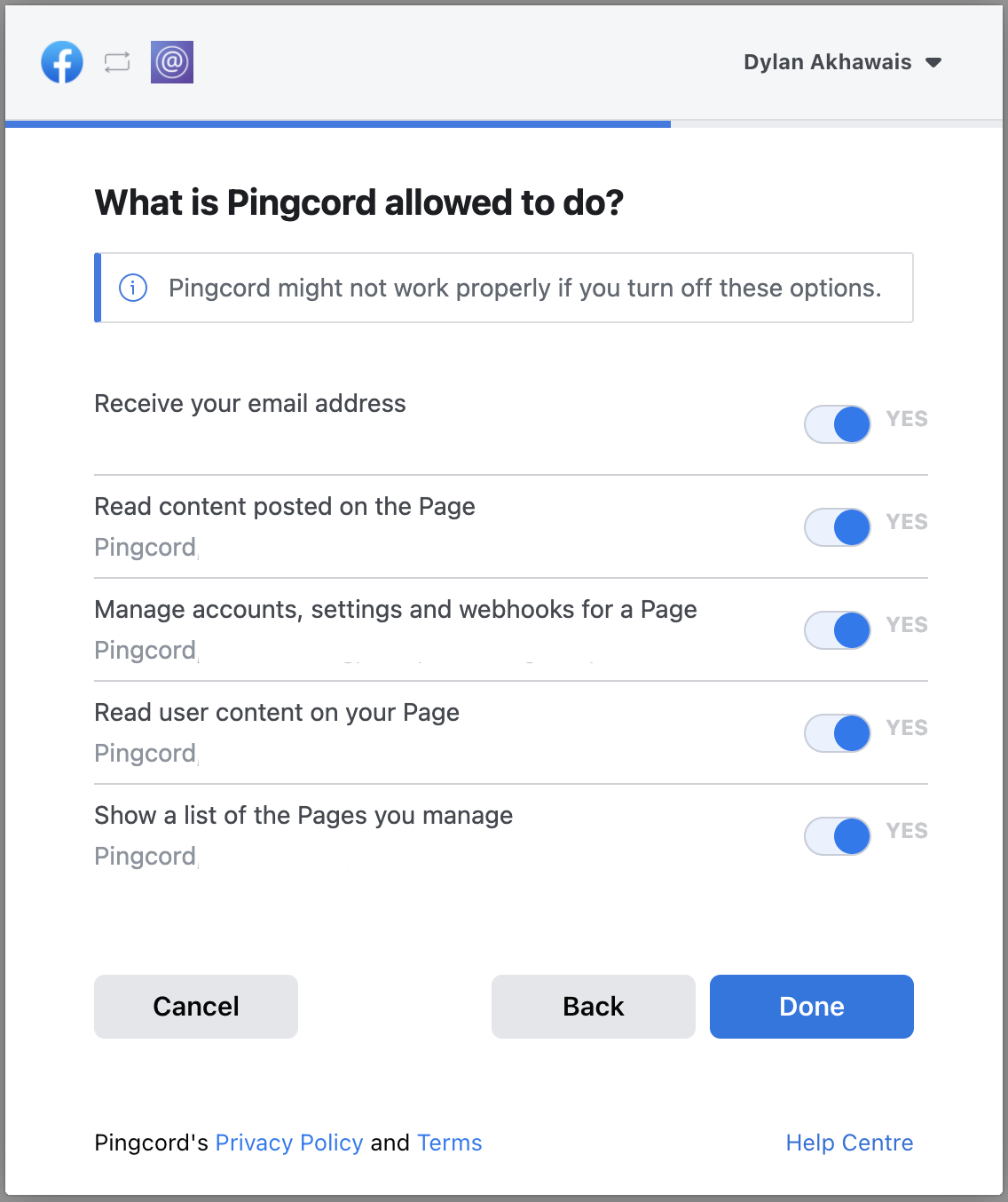Click the Cancel button
Image resolution: width=1008 pixels, height=1202 pixels.
coord(196,1007)
